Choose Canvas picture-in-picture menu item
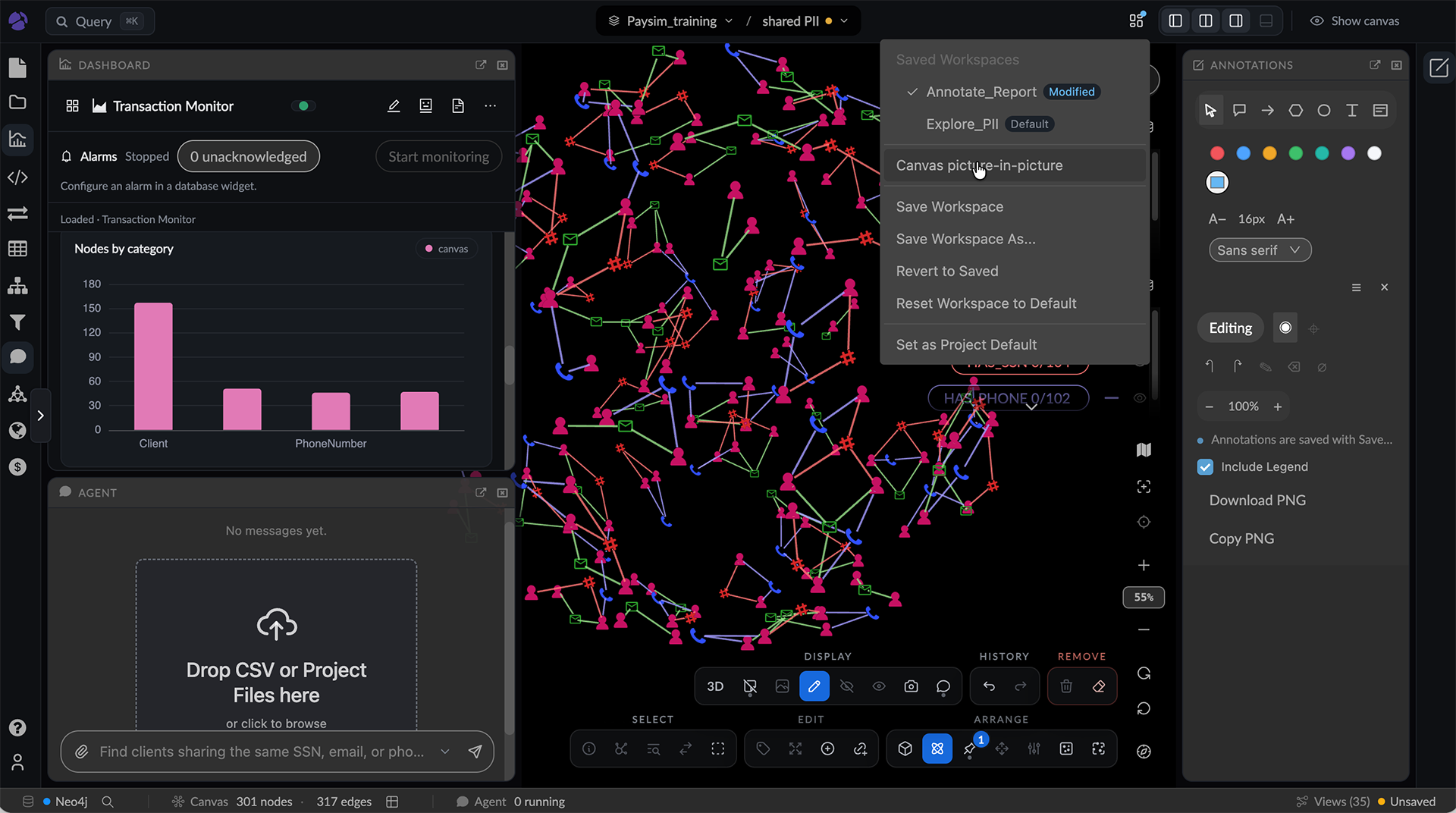1456x813 pixels. (1015, 165)
